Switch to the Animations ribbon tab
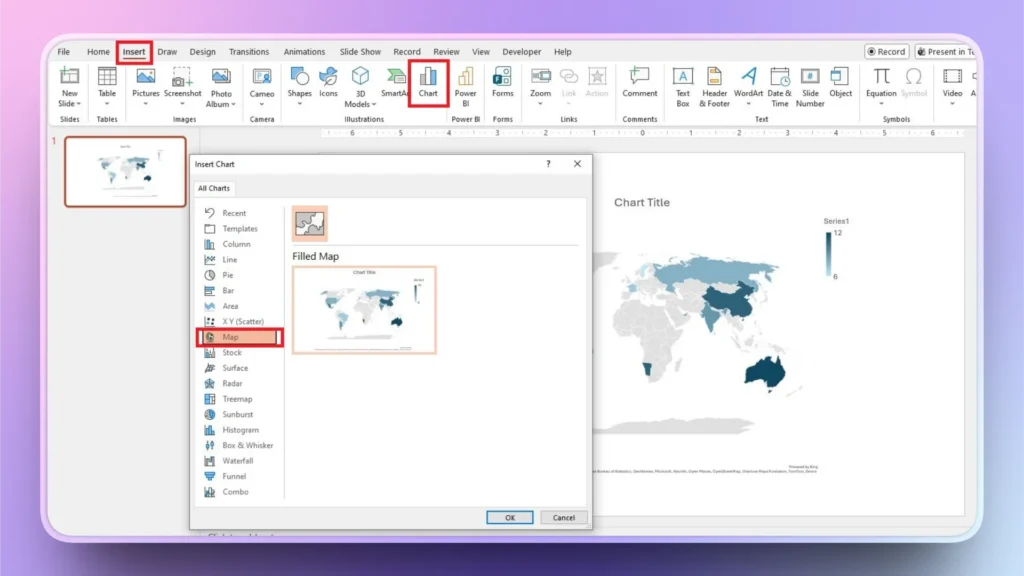Screen dimensions: 1024x576 (304, 51)
